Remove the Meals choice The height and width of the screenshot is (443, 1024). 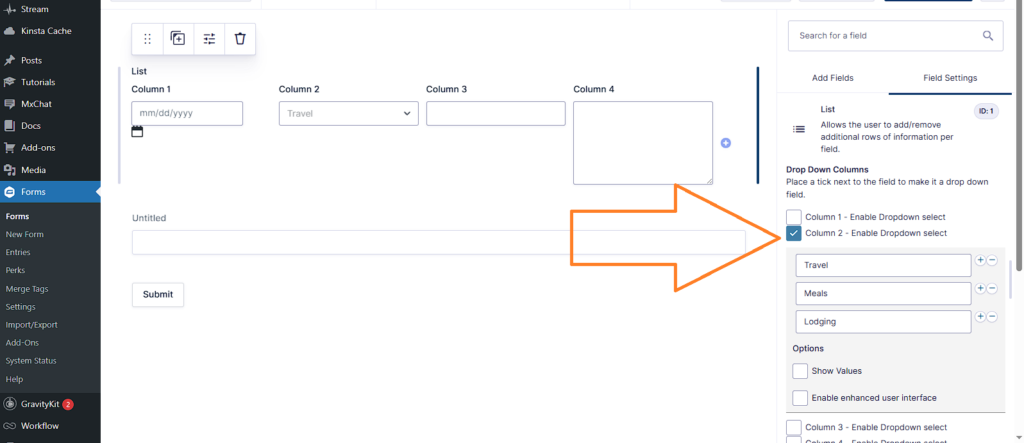click(992, 288)
